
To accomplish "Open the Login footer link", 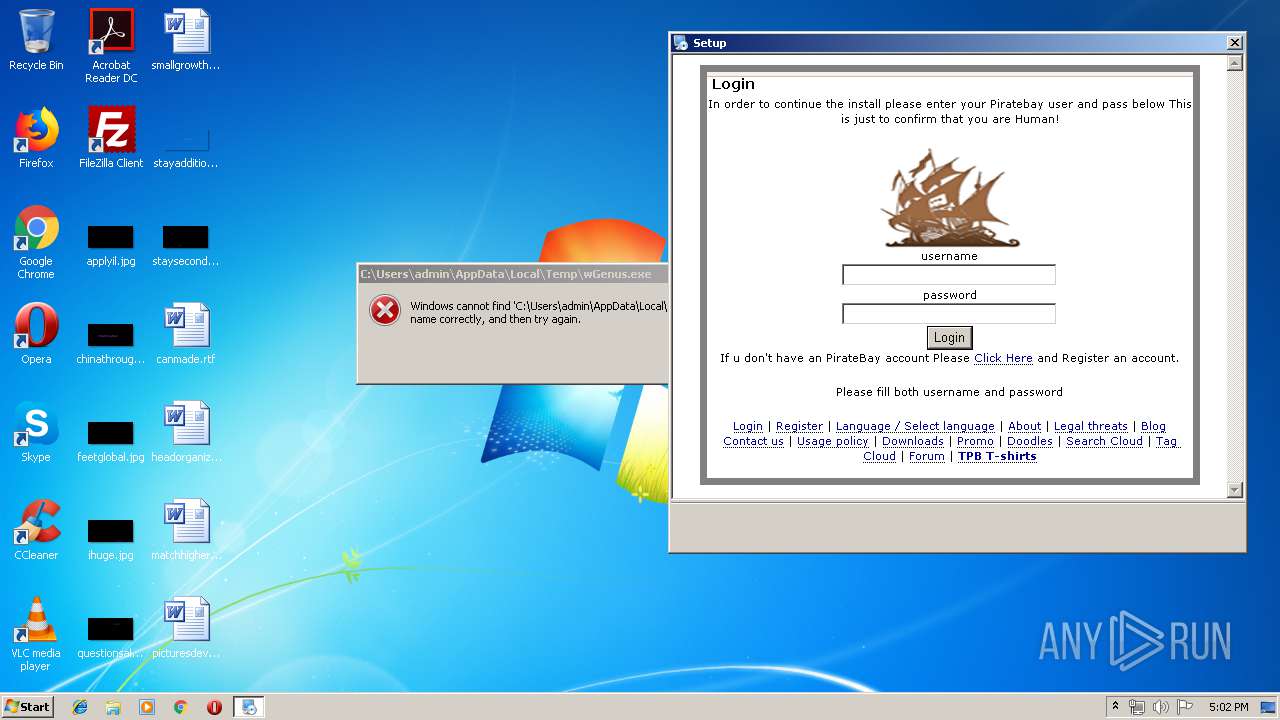I will 748,426.
